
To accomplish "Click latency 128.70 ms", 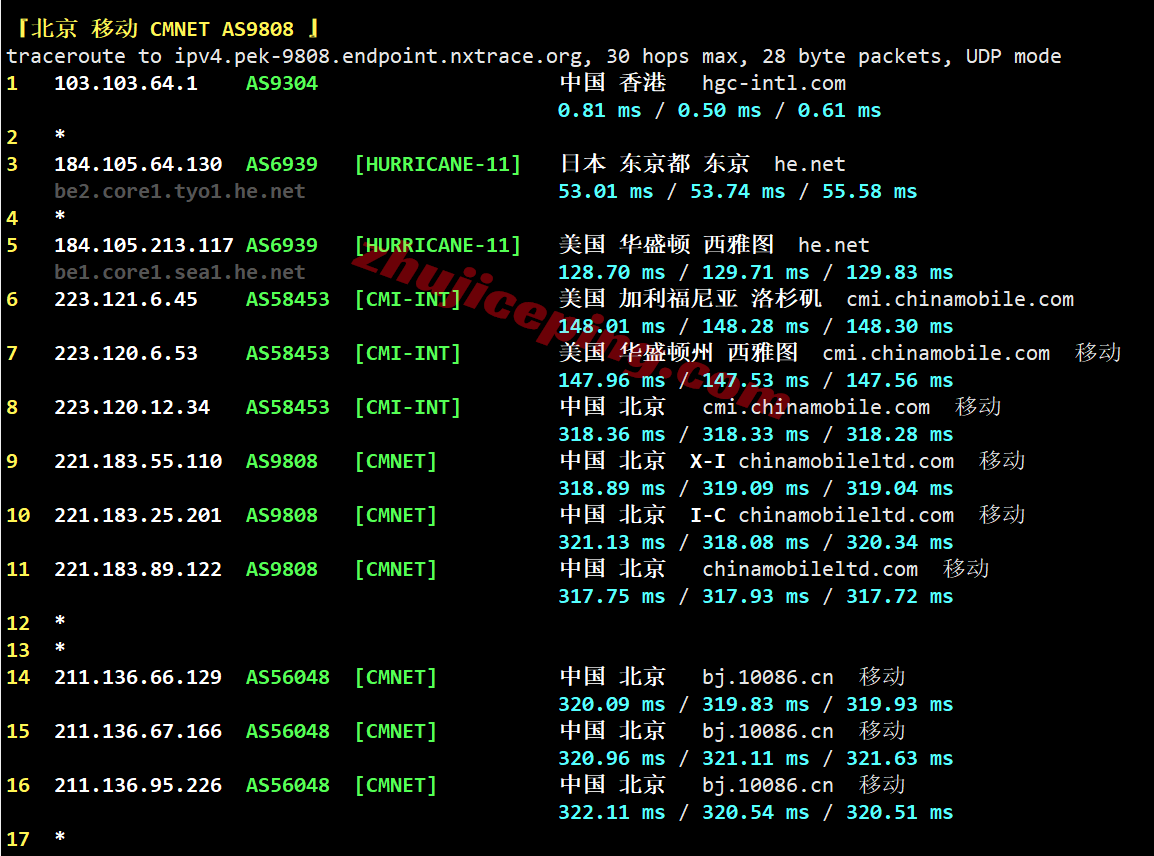I will click(x=611, y=272).
